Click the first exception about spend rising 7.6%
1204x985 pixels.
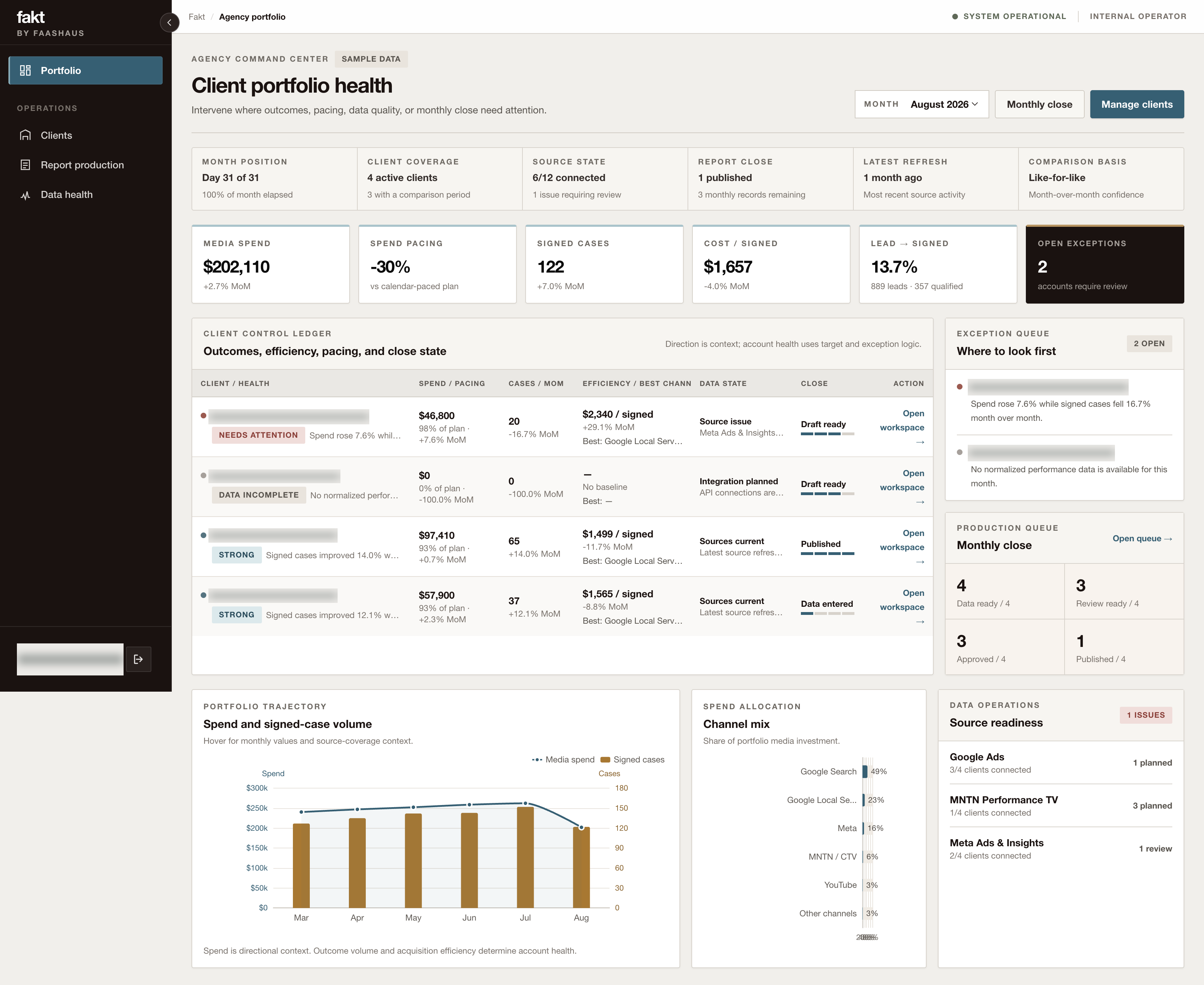(x=1064, y=402)
